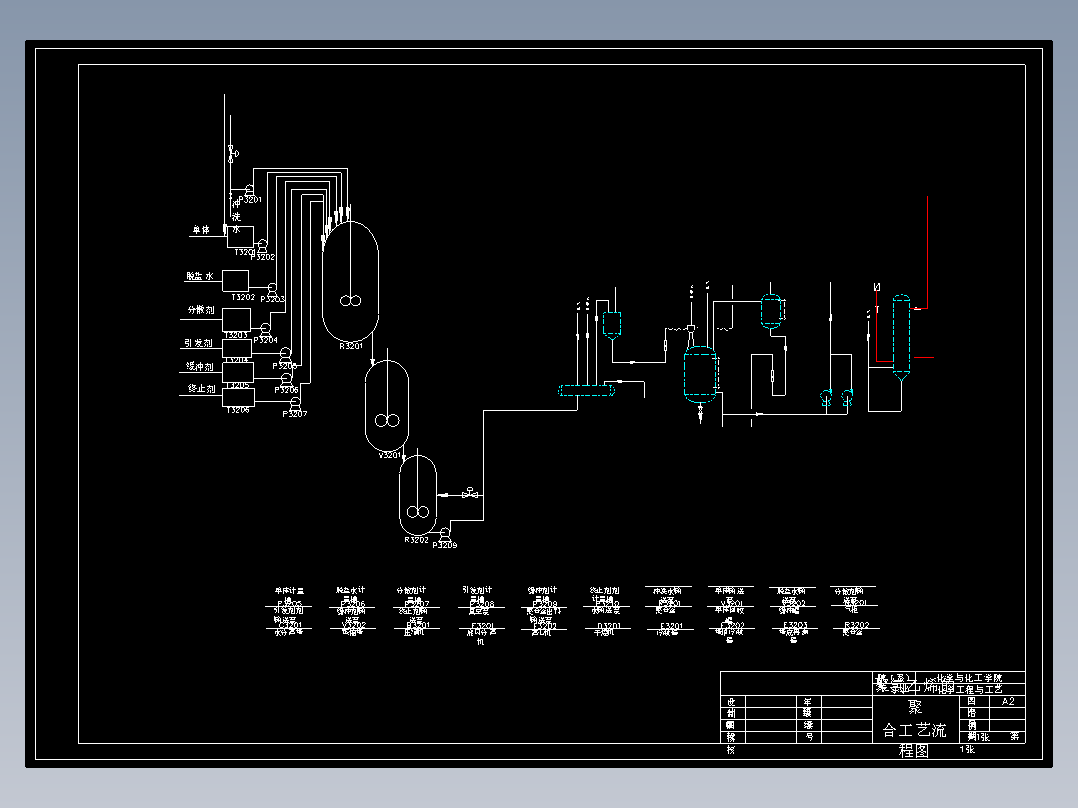The image size is (1078, 808).
Task: Click the 聚 title character in title block
Action: coord(914,707)
